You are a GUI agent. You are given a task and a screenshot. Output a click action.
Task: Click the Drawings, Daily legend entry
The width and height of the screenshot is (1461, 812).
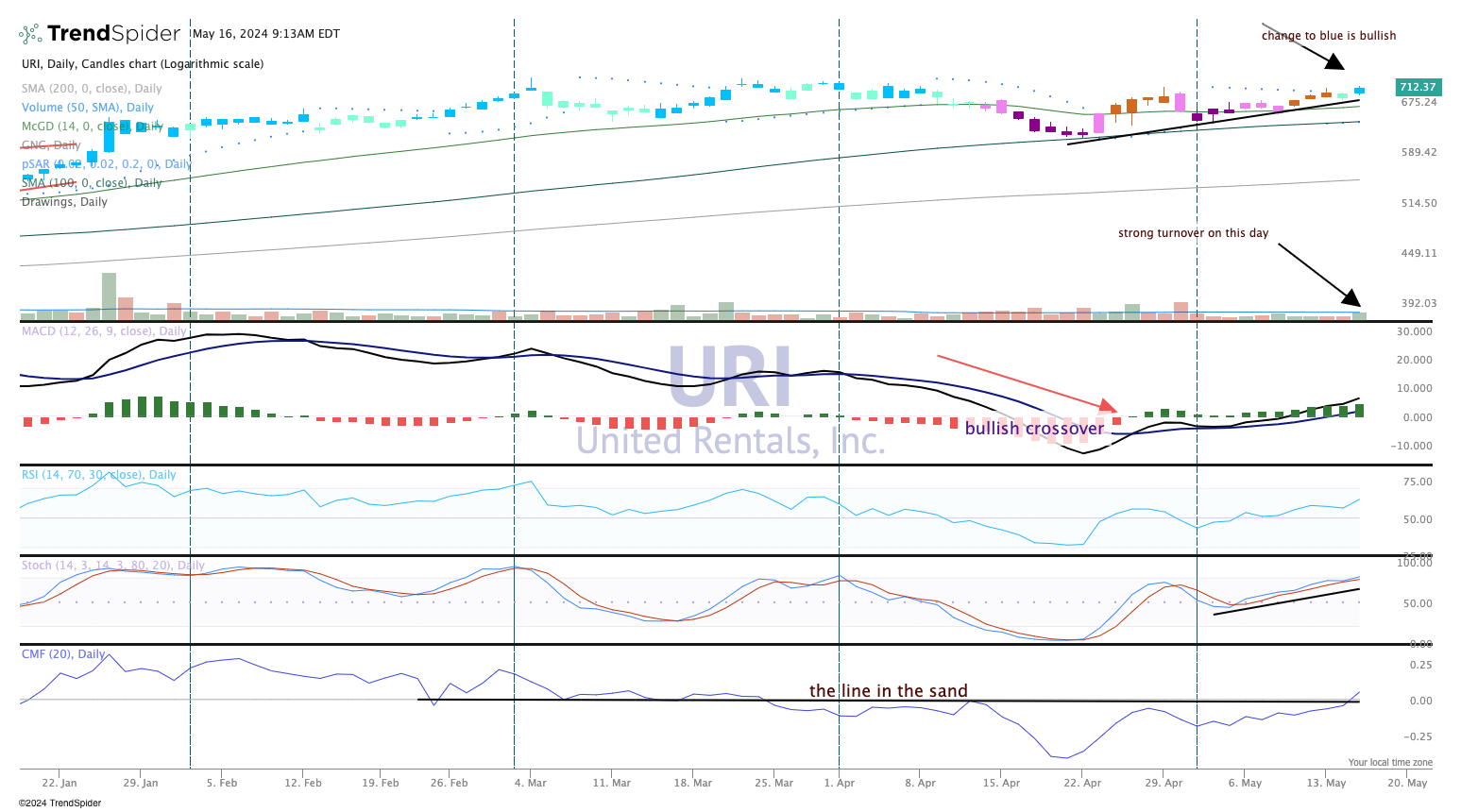tap(64, 202)
